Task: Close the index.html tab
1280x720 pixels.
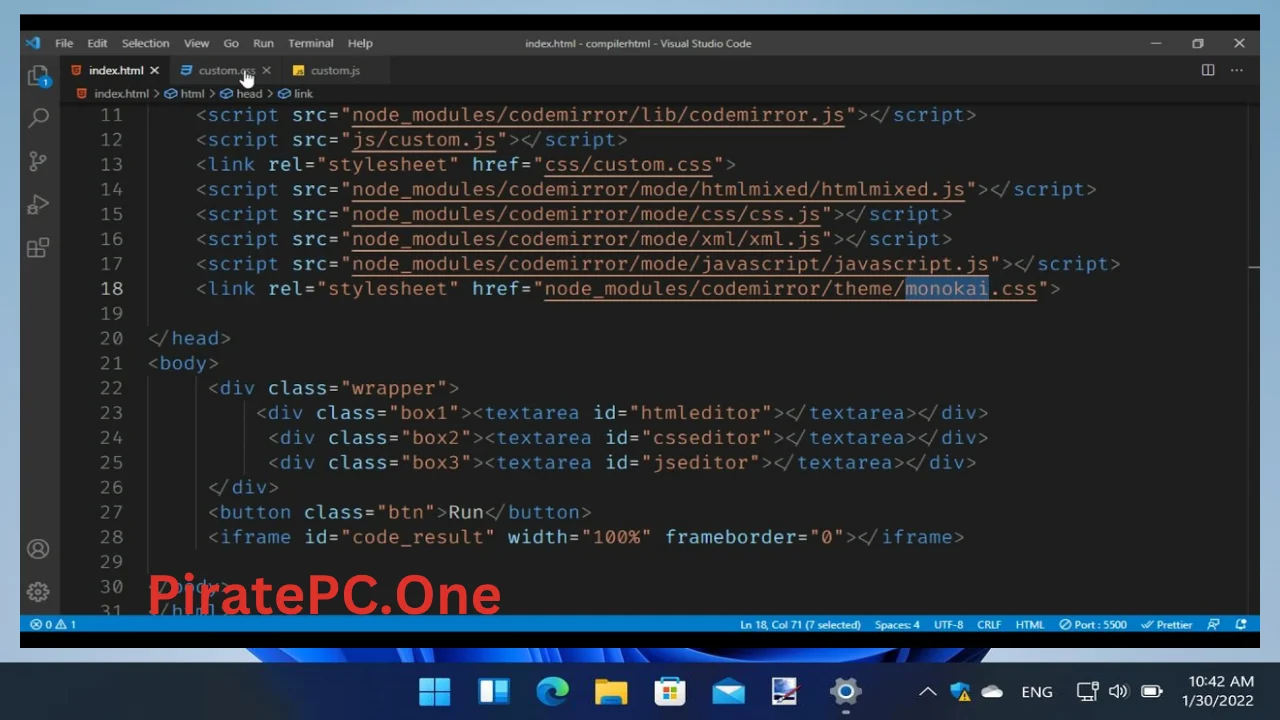Action: coord(154,70)
